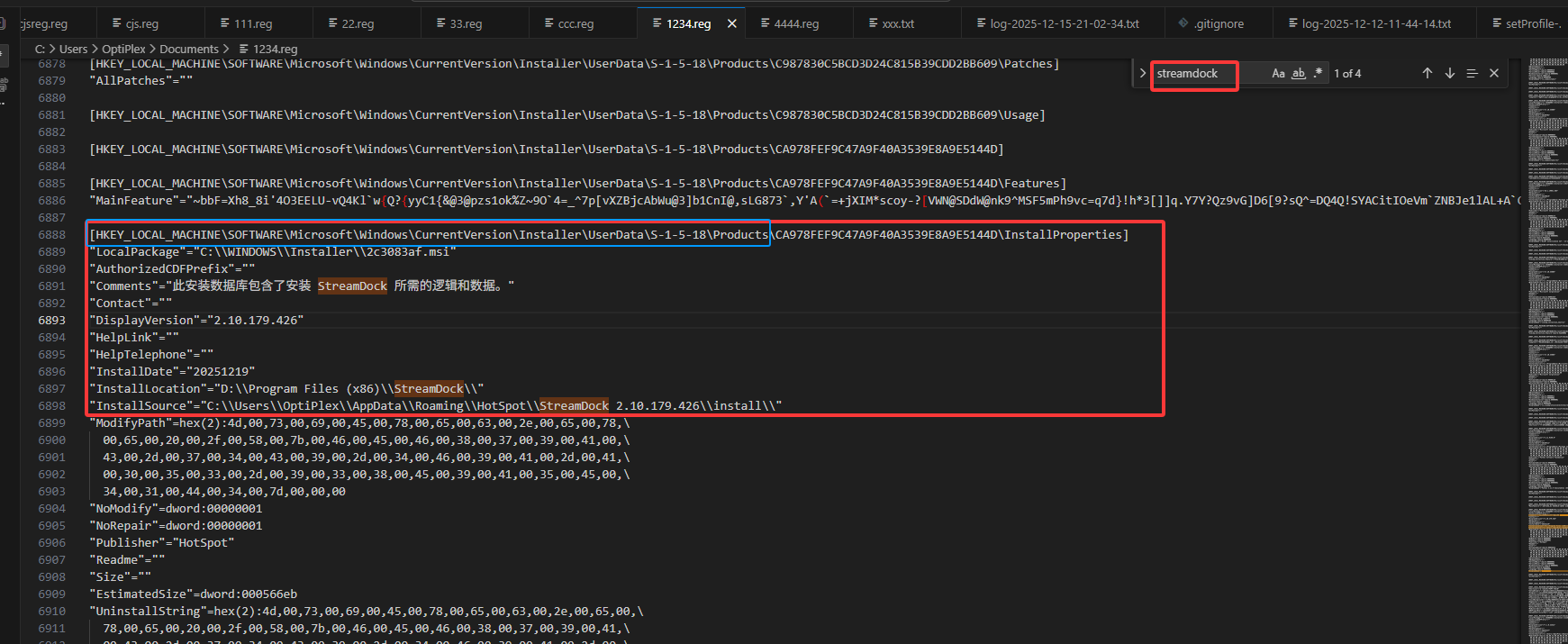This screenshot has height=644, width=1568.
Task: Click the "NoModify"=dword:00000001 line
Action: coord(176,509)
